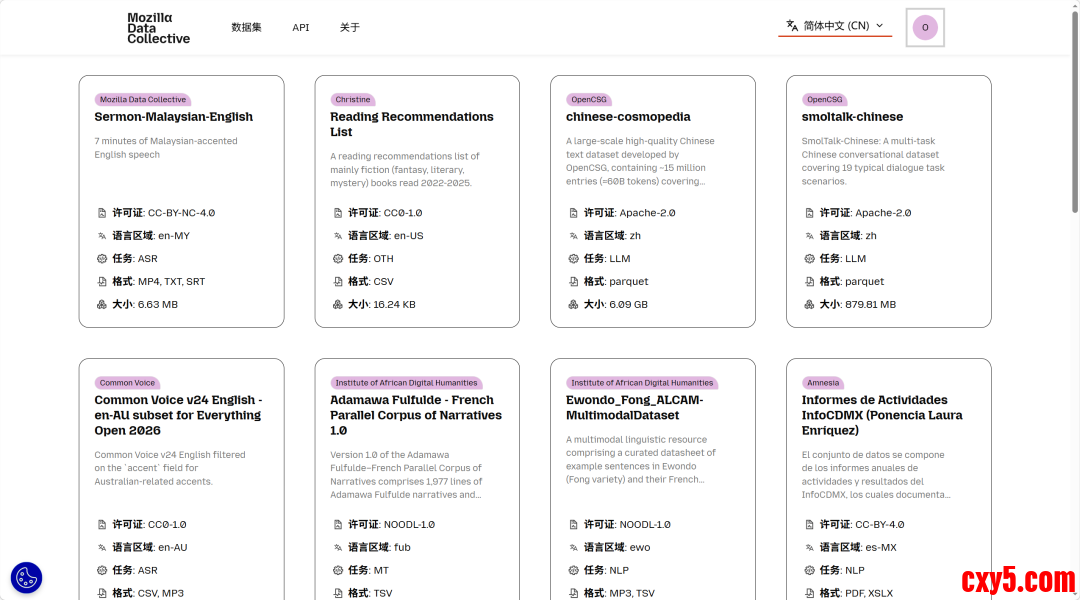Click size icon in chinese-cosmopedia card
The width and height of the screenshot is (1080, 600).
point(574,305)
